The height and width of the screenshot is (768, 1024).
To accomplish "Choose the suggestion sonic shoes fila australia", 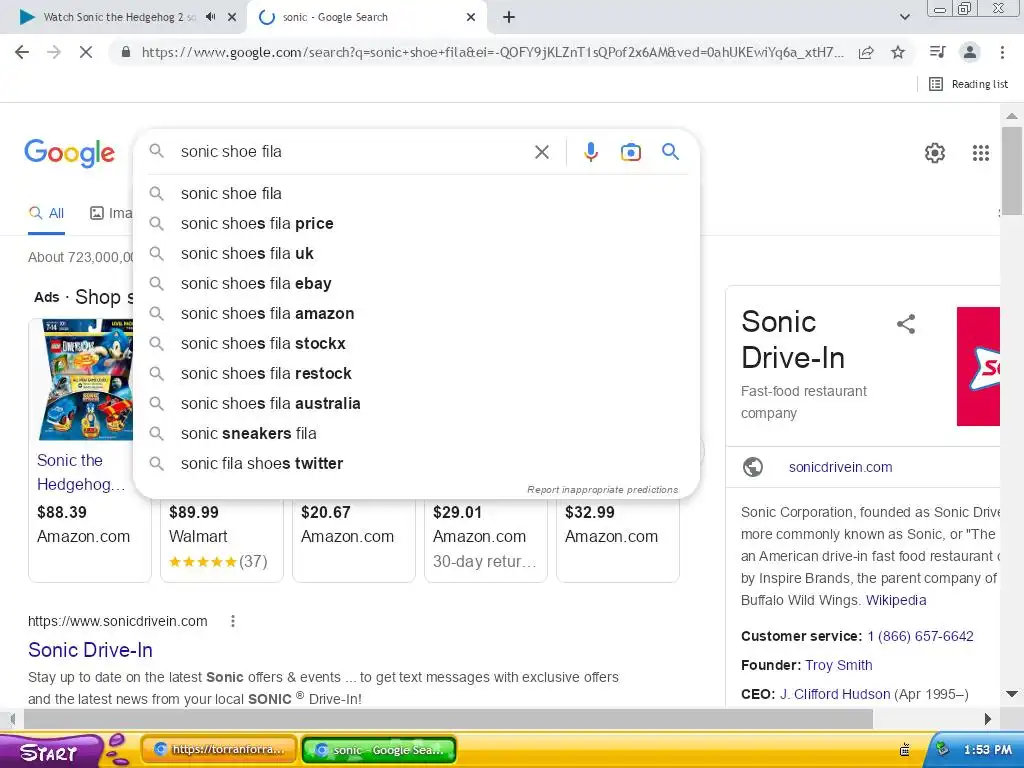I will point(417,404).
